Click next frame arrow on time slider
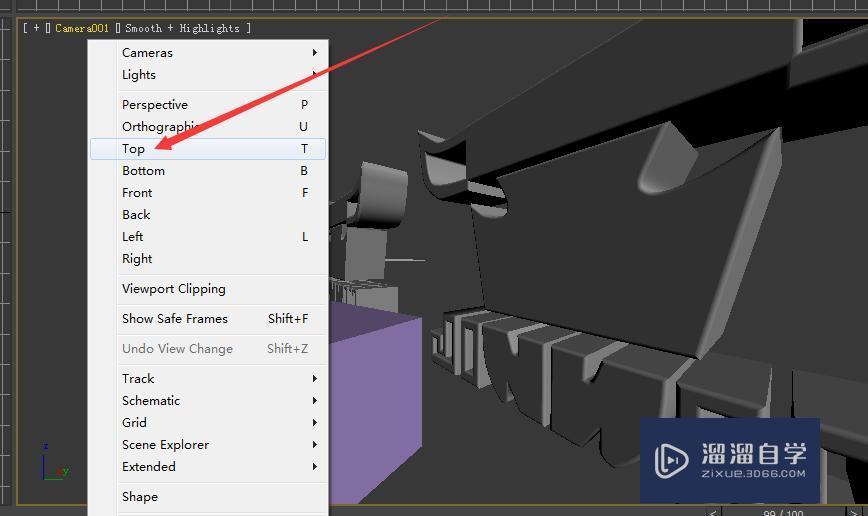Image resolution: width=868 pixels, height=516 pixels. [854, 512]
